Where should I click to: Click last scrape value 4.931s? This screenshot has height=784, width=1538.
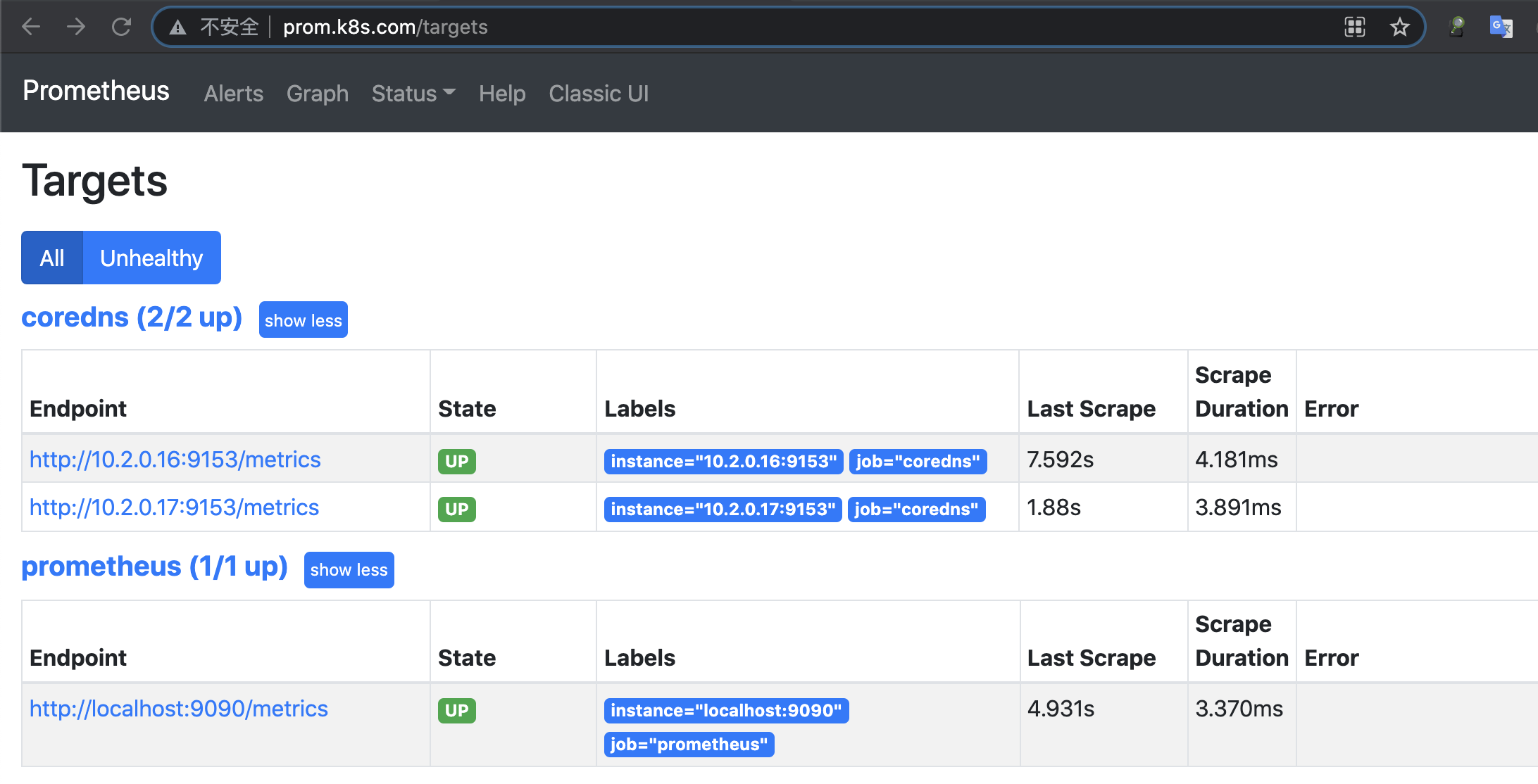point(1061,709)
